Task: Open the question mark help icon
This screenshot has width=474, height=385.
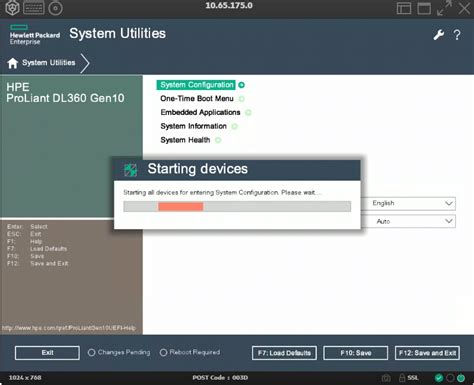Action: click(x=457, y=35)
